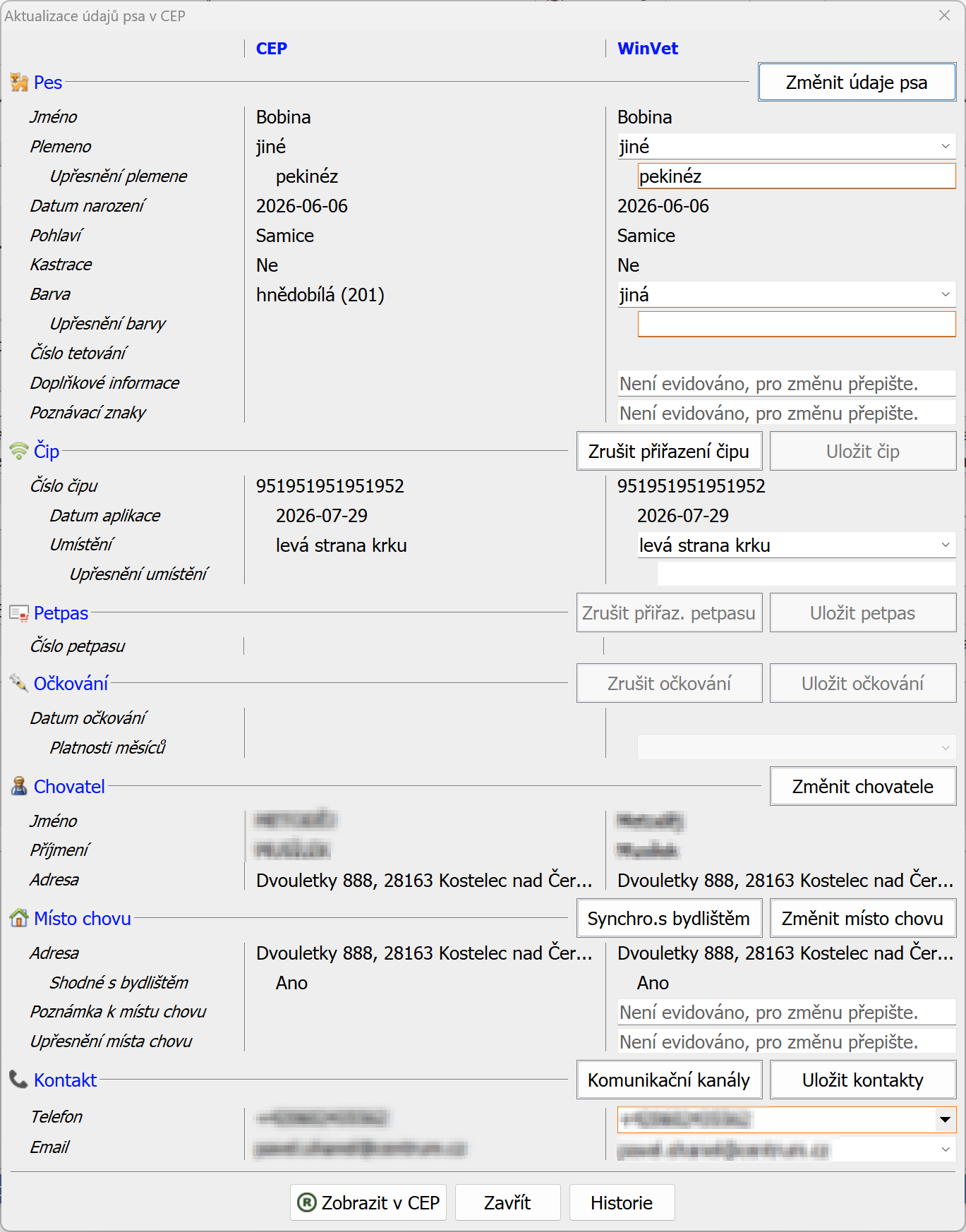Click the registered icon on Zobrazit v CEP
966x1232 pixels.
click(x=307, y=1202)
